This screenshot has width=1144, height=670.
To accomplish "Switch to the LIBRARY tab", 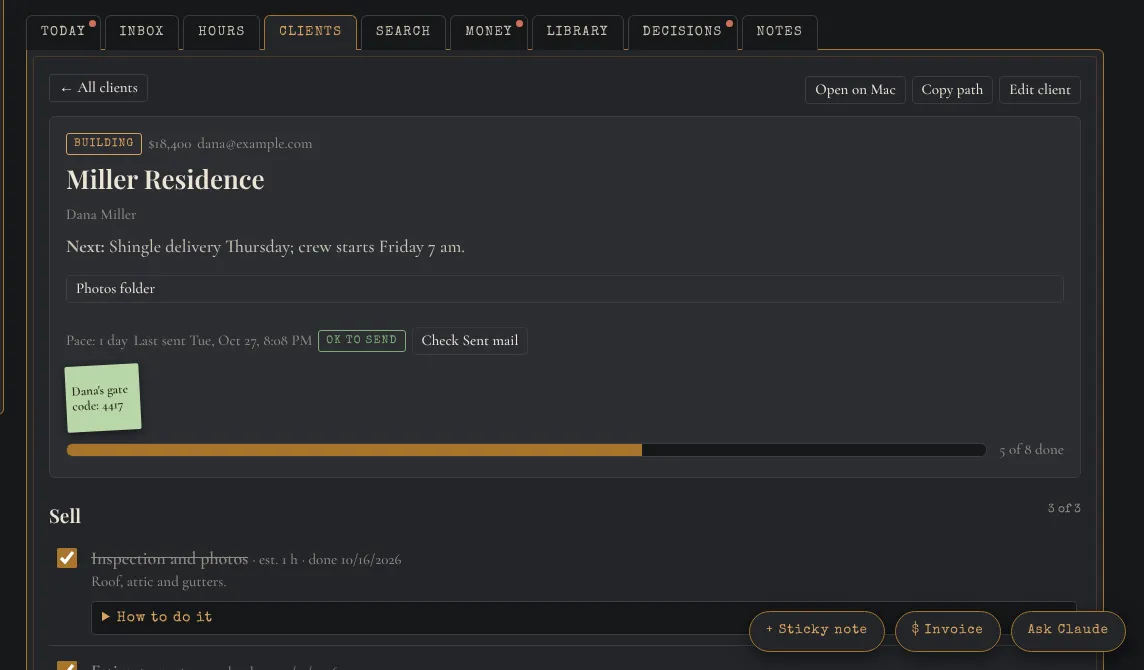I will [x=577, y=31].
